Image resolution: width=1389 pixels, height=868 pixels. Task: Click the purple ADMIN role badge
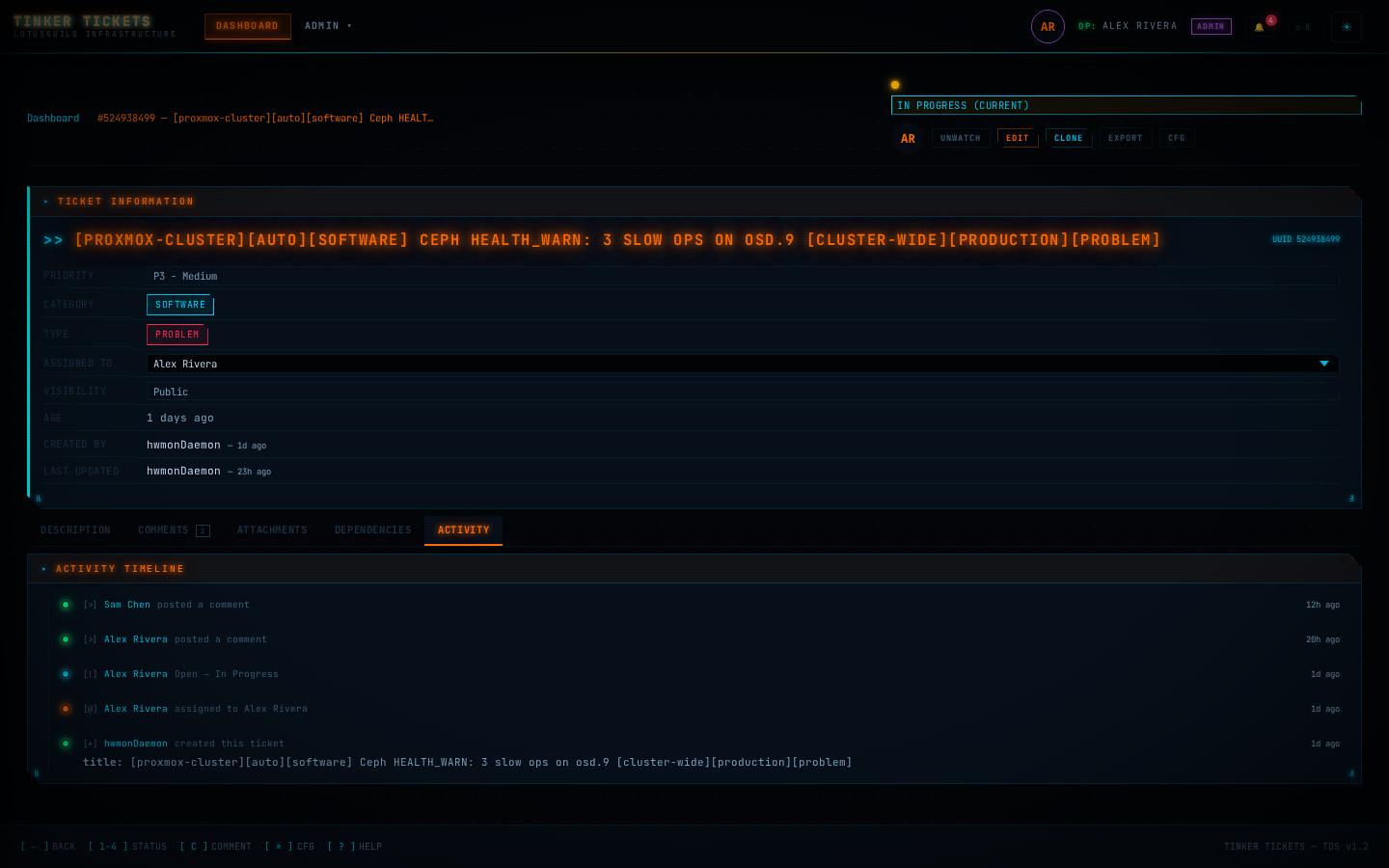tap(1211, 27)
